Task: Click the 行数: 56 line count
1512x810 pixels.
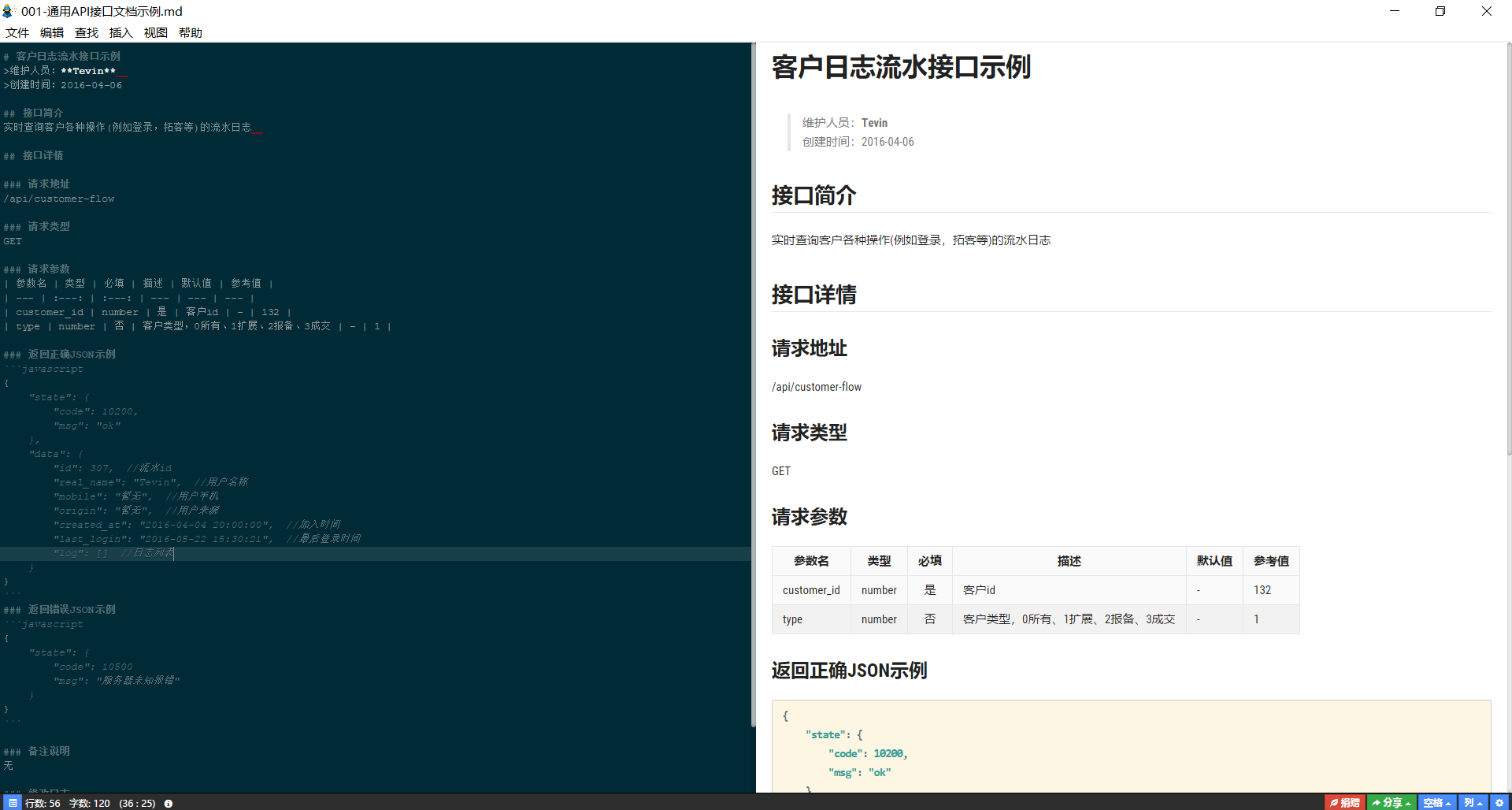Action: [43, 804]
